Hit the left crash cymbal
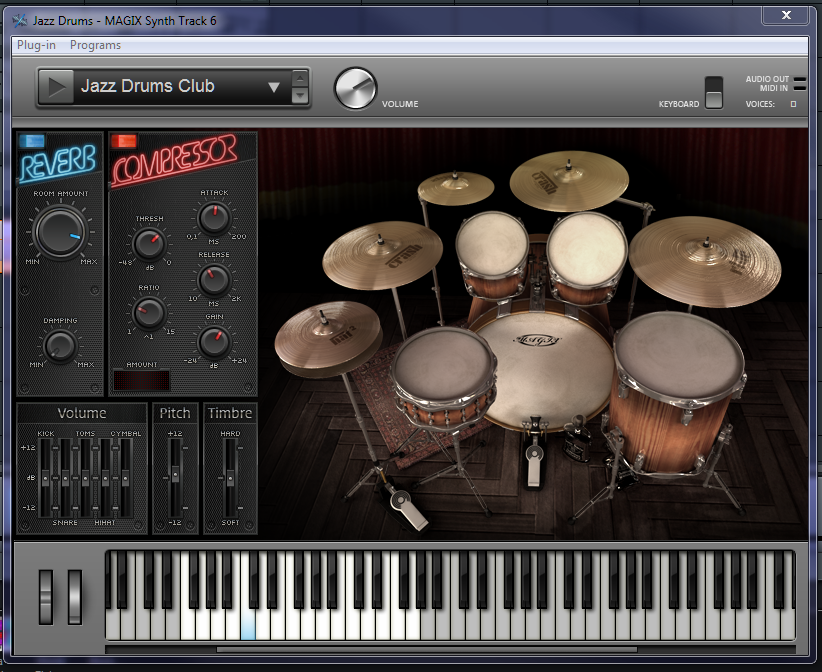822x672 pixels. [382, 254]
